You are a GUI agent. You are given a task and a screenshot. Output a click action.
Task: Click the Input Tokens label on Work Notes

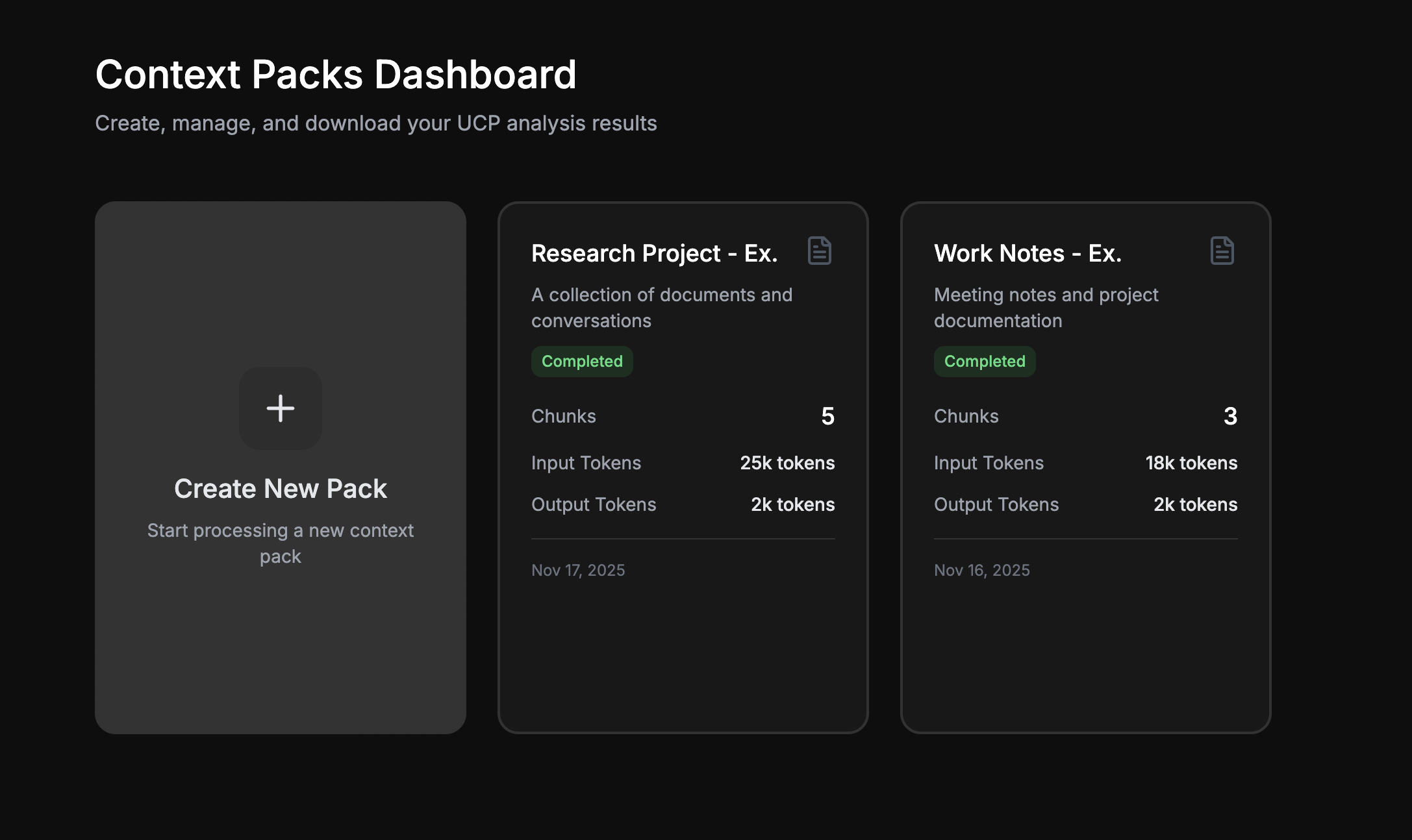(989, 462)
